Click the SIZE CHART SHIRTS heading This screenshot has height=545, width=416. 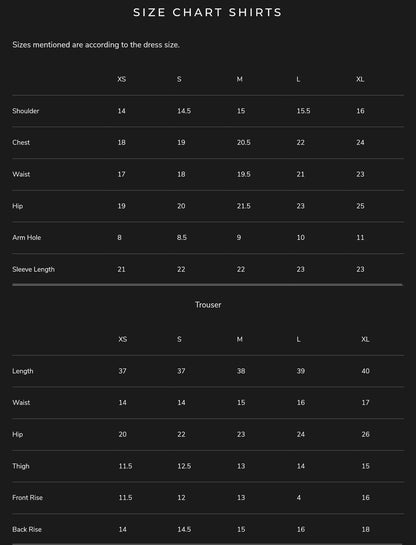pyautogui.click(x=207, y=13)
